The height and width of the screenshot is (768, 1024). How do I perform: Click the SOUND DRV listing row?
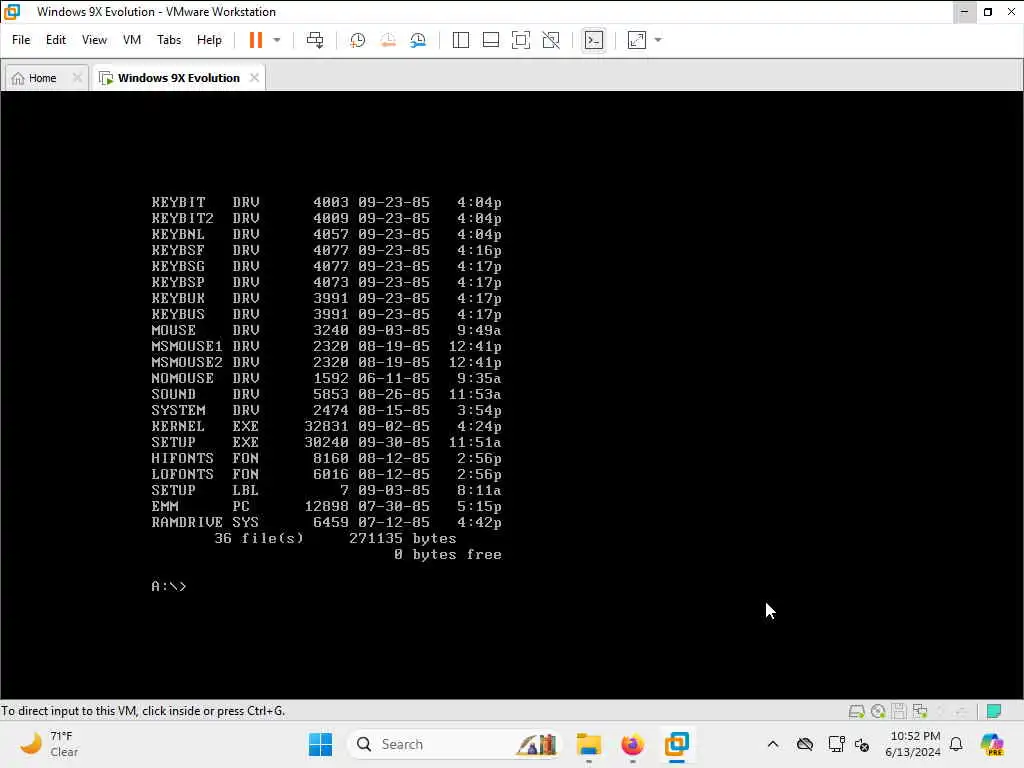(x=327, y=394)
